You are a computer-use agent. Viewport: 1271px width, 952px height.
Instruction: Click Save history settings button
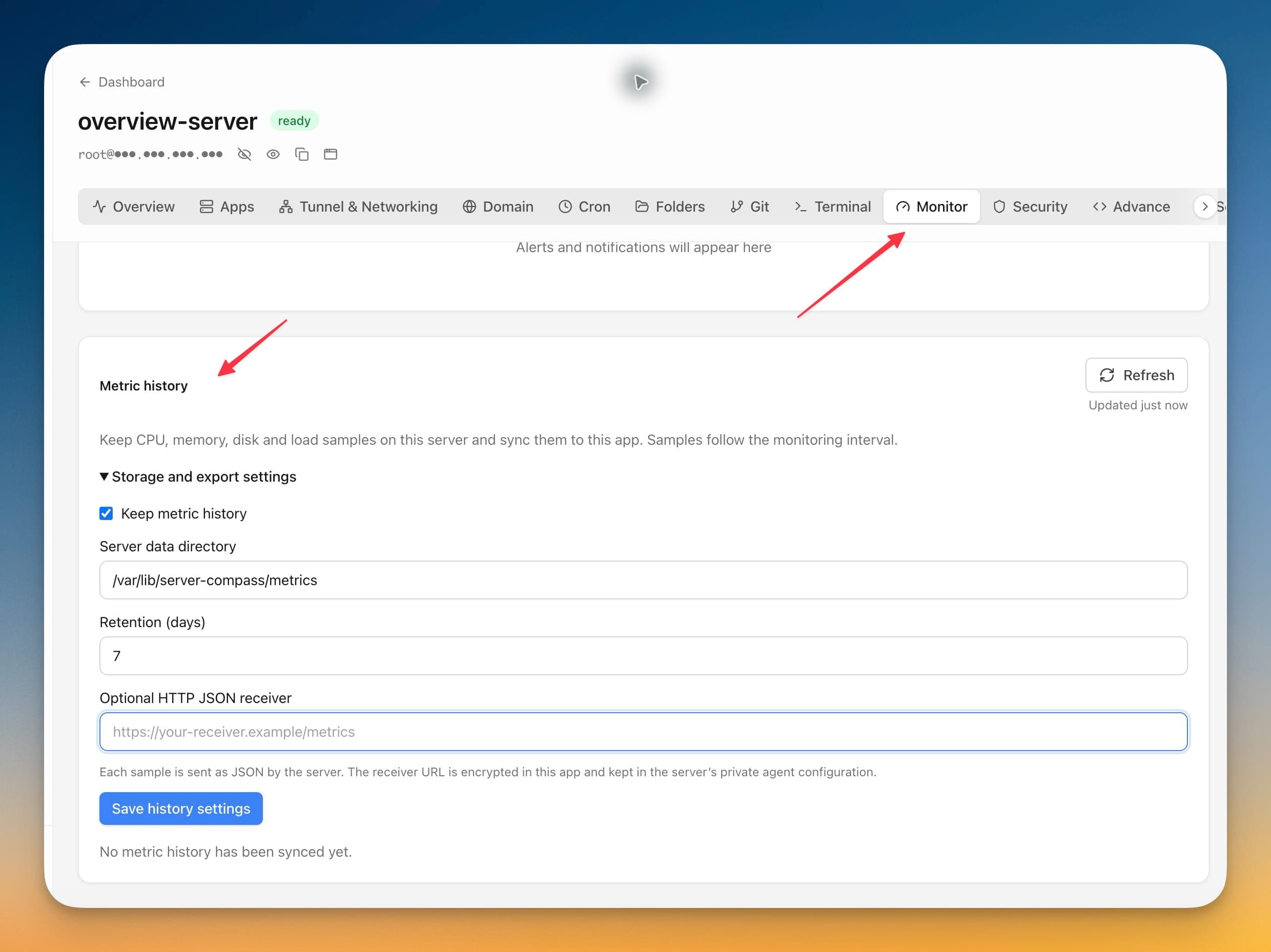click(x=181, y=809)
